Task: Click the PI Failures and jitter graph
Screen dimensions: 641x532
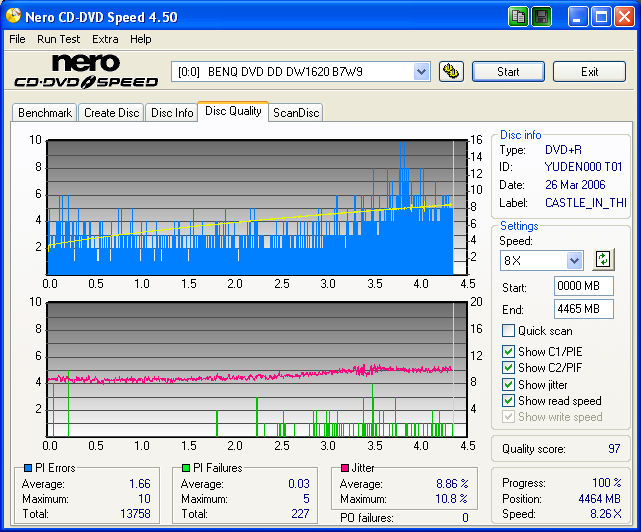Action: click(x=257, y=370)
